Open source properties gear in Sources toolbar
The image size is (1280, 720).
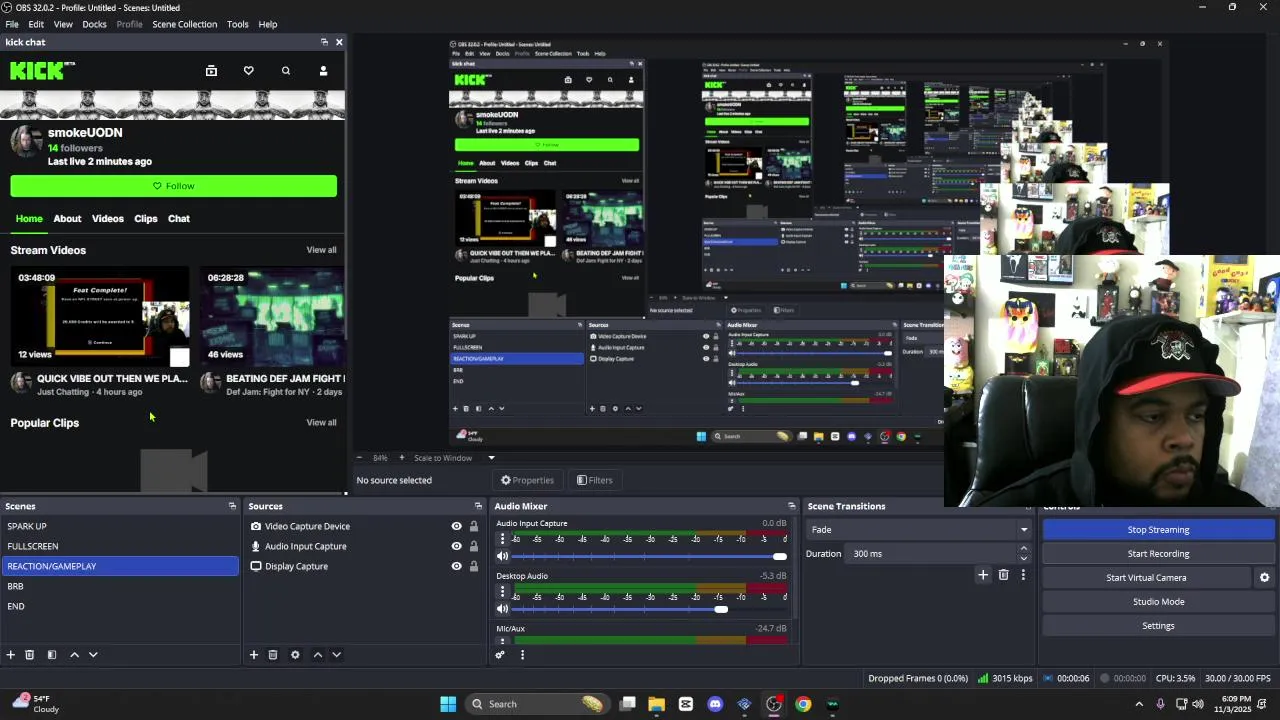(x=295, y=655)
